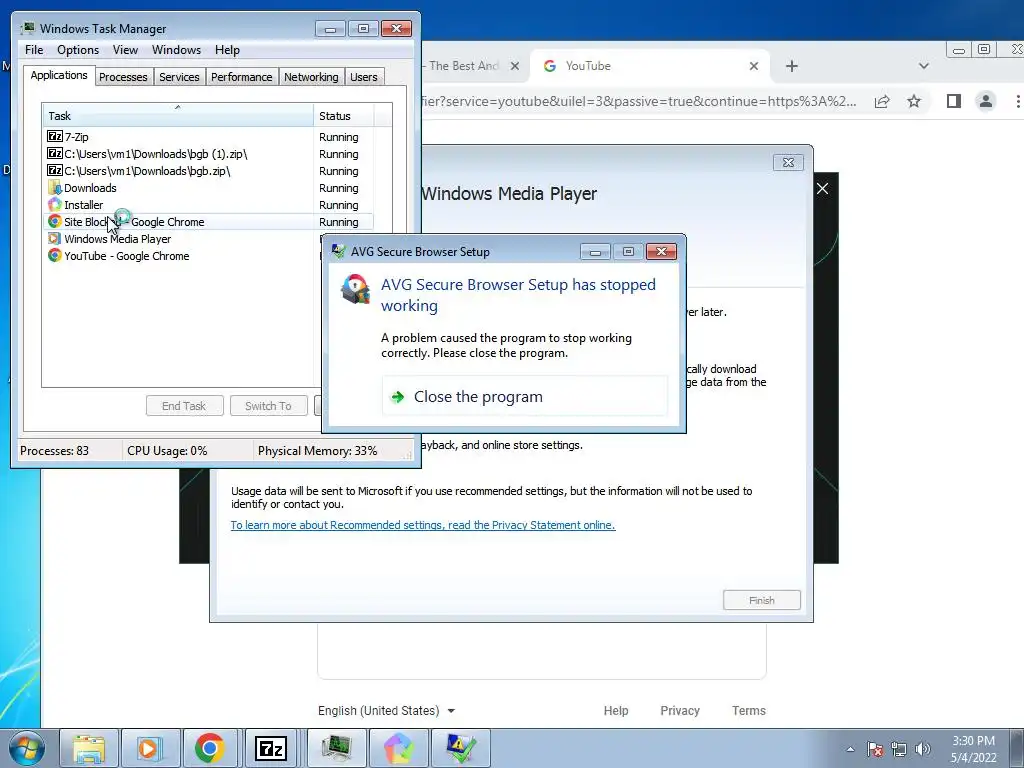
Task: Toggle the Chrome side panel icon
Action: click(x=953, y=101)
